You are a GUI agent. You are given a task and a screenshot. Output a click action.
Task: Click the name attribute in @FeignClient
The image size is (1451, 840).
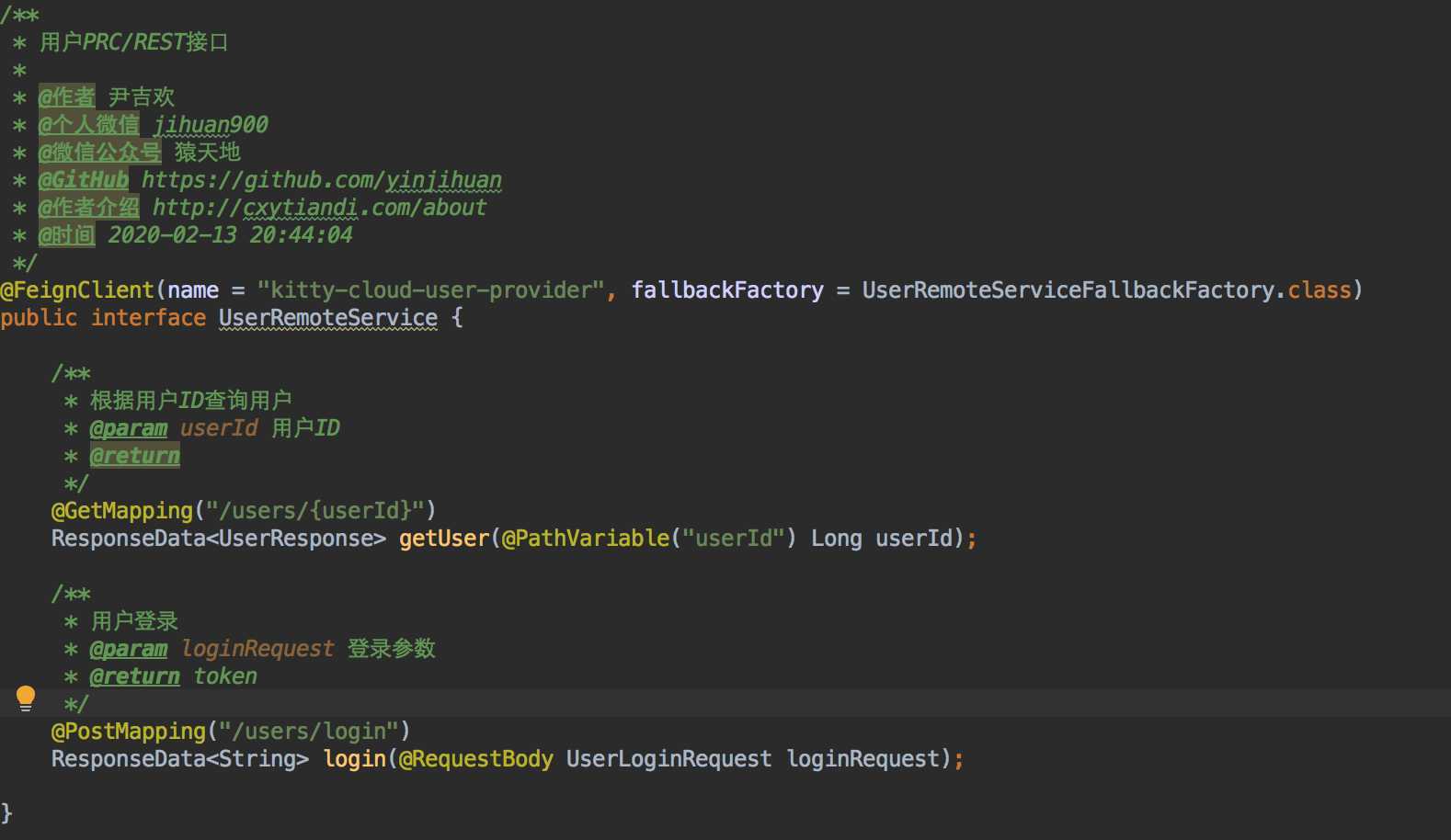click(193, 290)
